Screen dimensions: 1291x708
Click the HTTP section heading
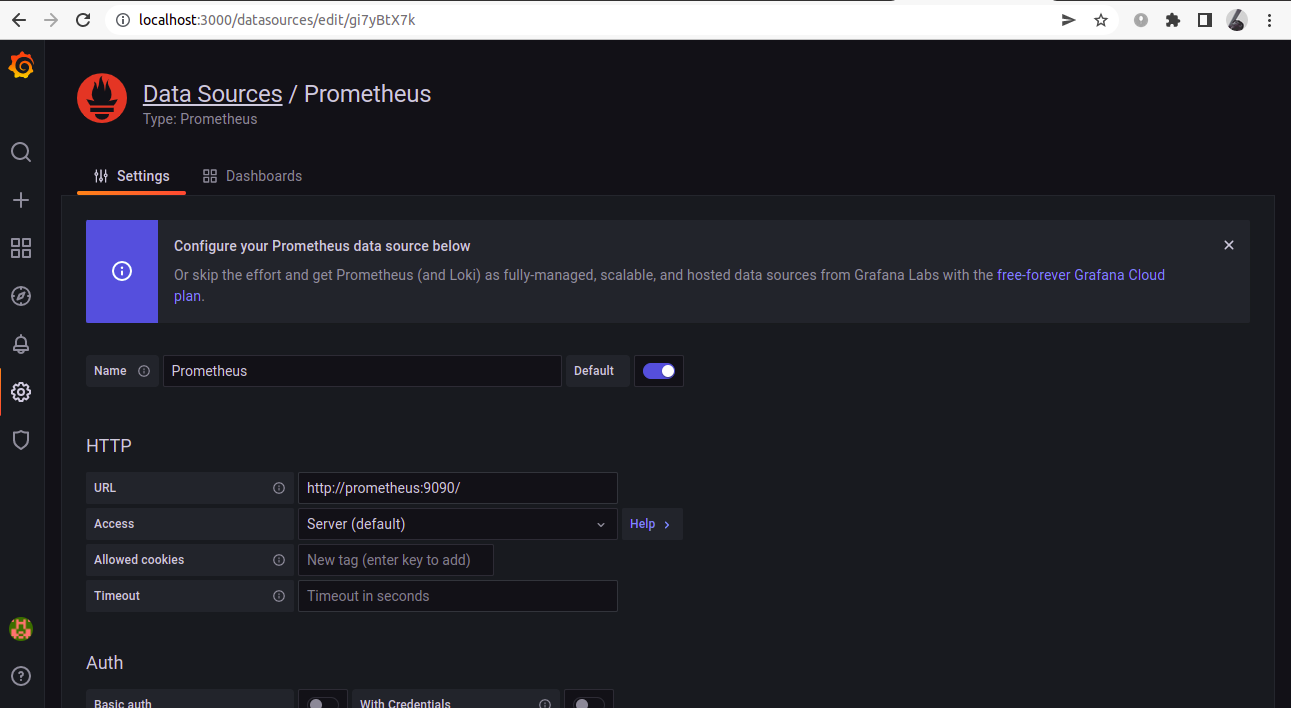tap(109, 446)
